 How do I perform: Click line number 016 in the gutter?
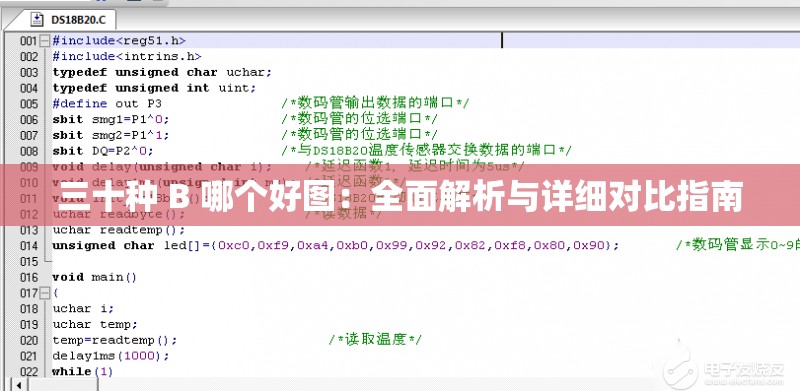tap(29, 277)
